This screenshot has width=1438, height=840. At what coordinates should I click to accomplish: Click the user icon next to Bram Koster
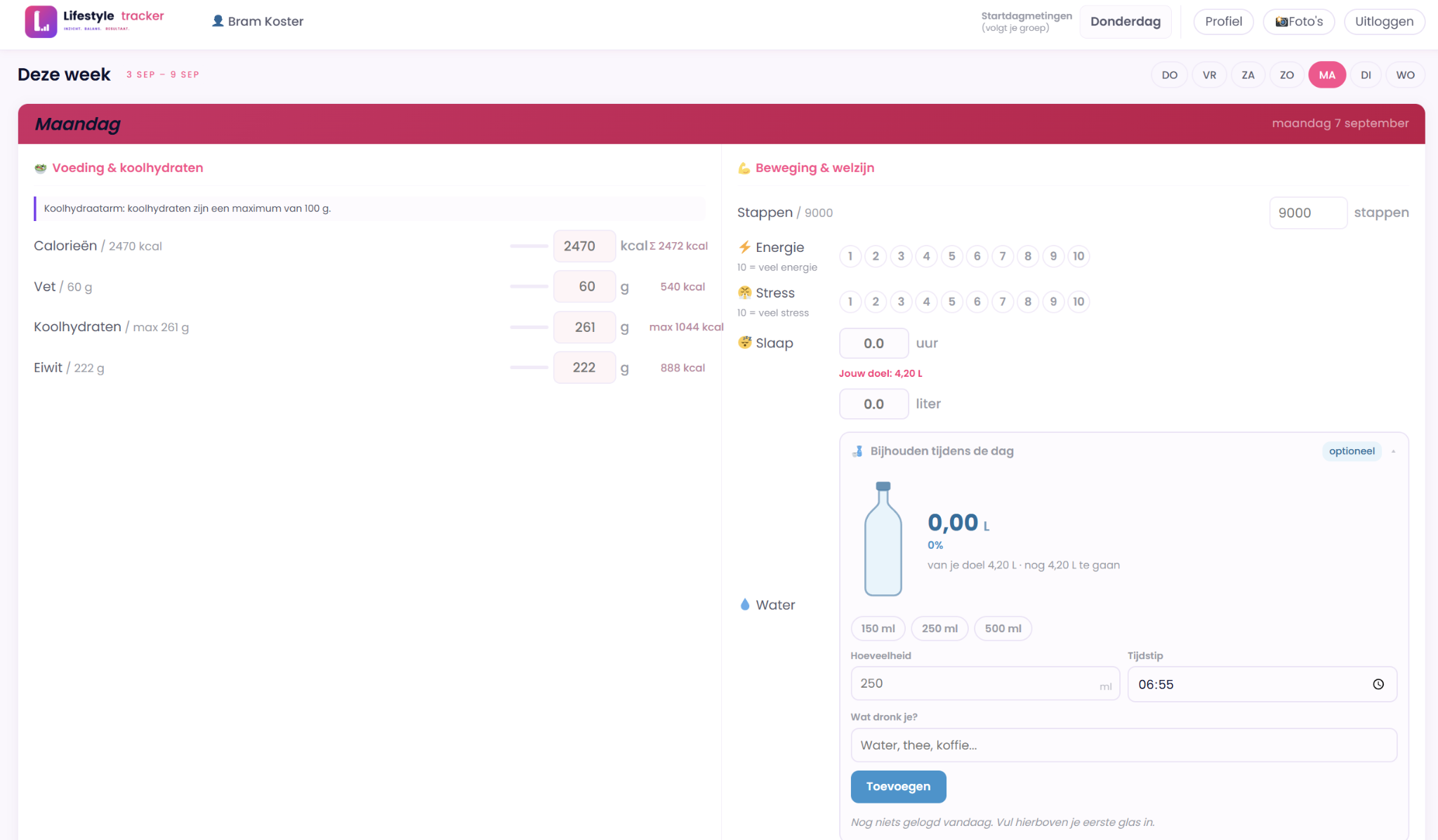[218, 21]
